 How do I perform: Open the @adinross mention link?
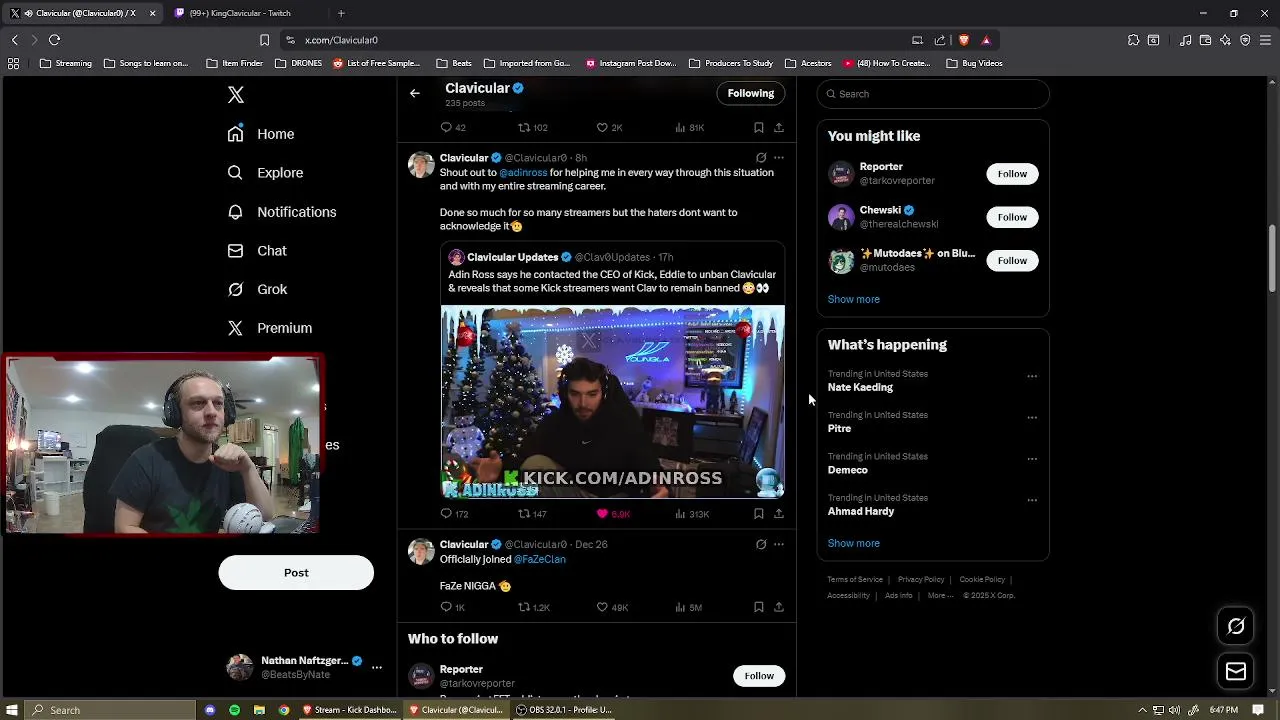[523, 172]
